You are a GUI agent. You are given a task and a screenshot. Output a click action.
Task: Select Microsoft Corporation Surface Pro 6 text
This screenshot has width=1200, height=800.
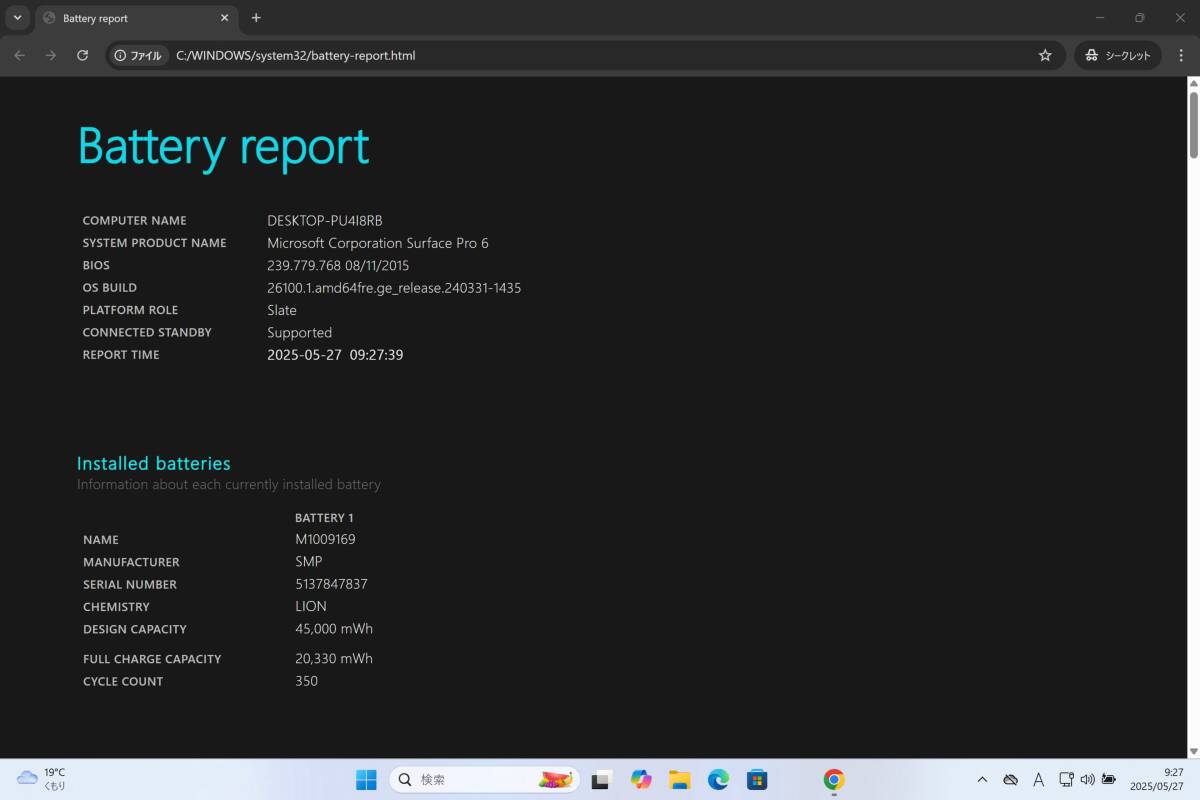pos(378,243)
